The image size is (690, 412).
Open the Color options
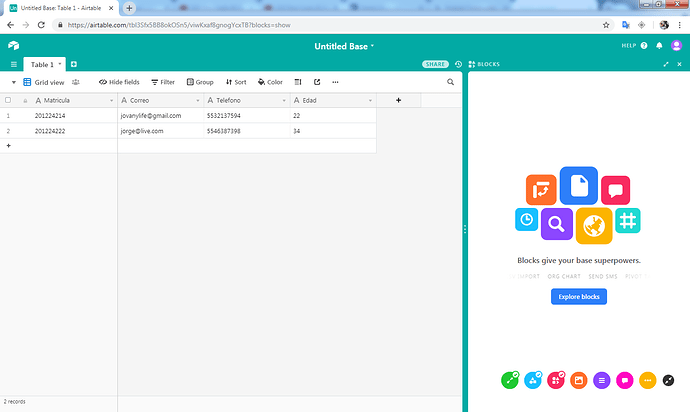pos(270,82)
